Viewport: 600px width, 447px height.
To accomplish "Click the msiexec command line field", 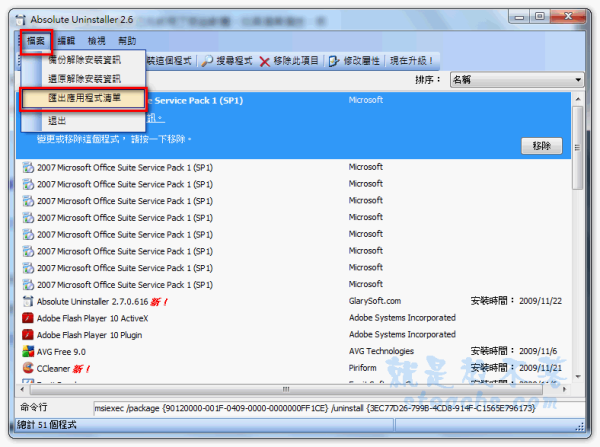I will click(339, 408).
